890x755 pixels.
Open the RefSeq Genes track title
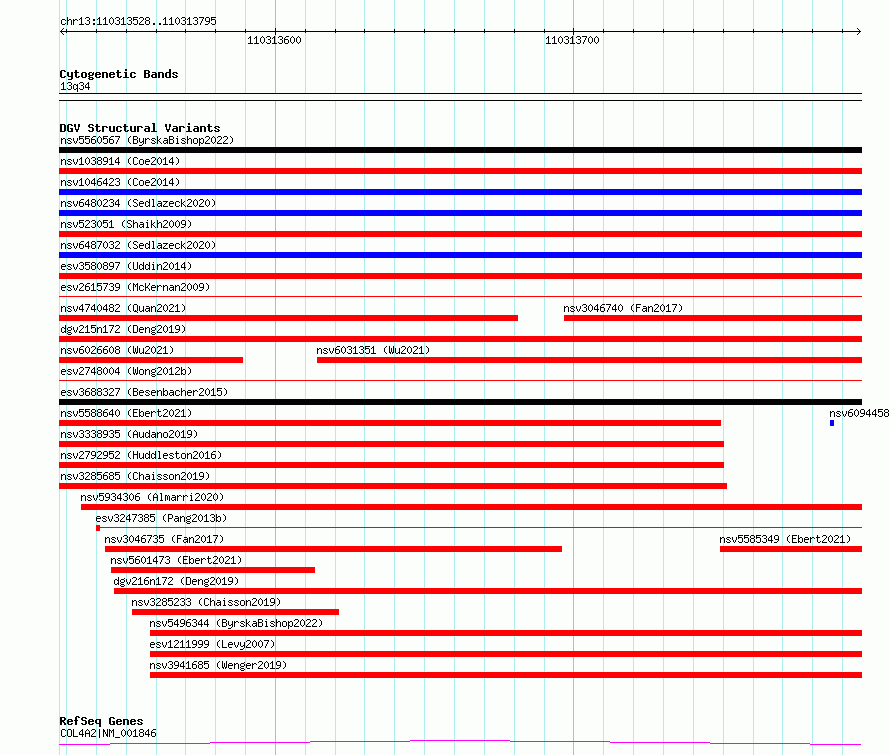[x=101, y=721]
